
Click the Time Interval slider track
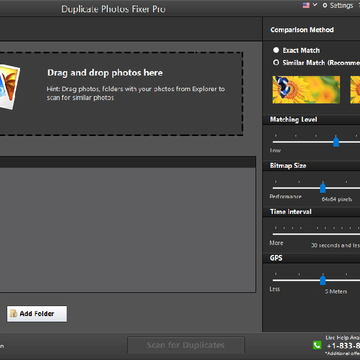pos(316,234)
